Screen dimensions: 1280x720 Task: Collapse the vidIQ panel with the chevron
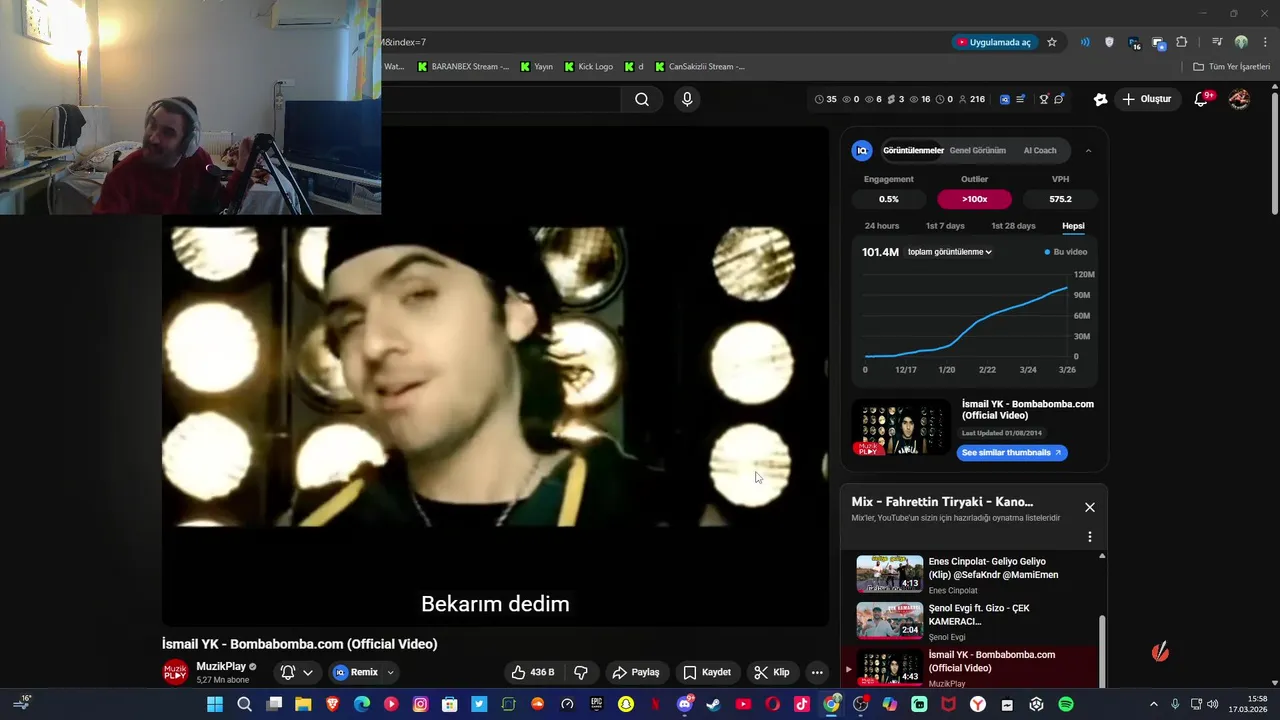1088,150
